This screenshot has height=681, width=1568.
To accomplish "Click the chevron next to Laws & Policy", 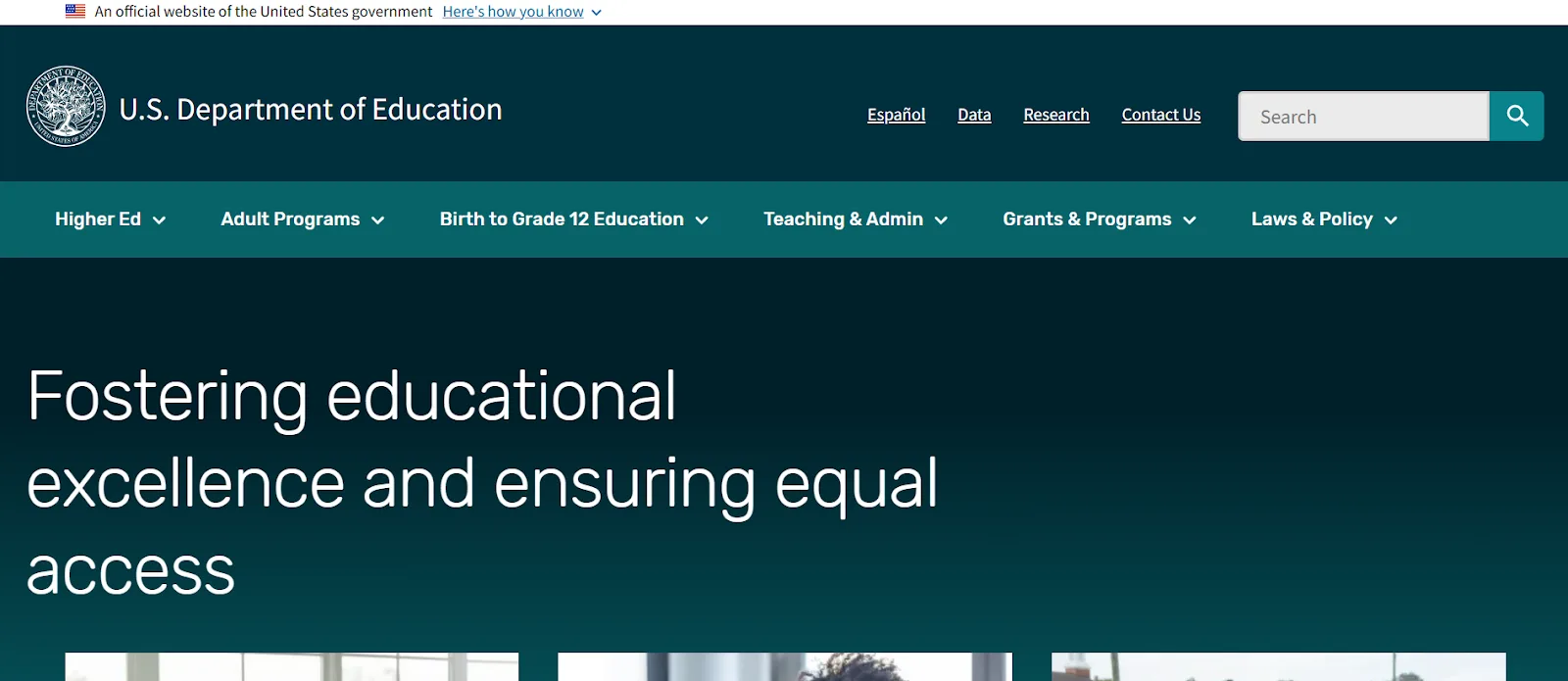I will point(1391,220).
